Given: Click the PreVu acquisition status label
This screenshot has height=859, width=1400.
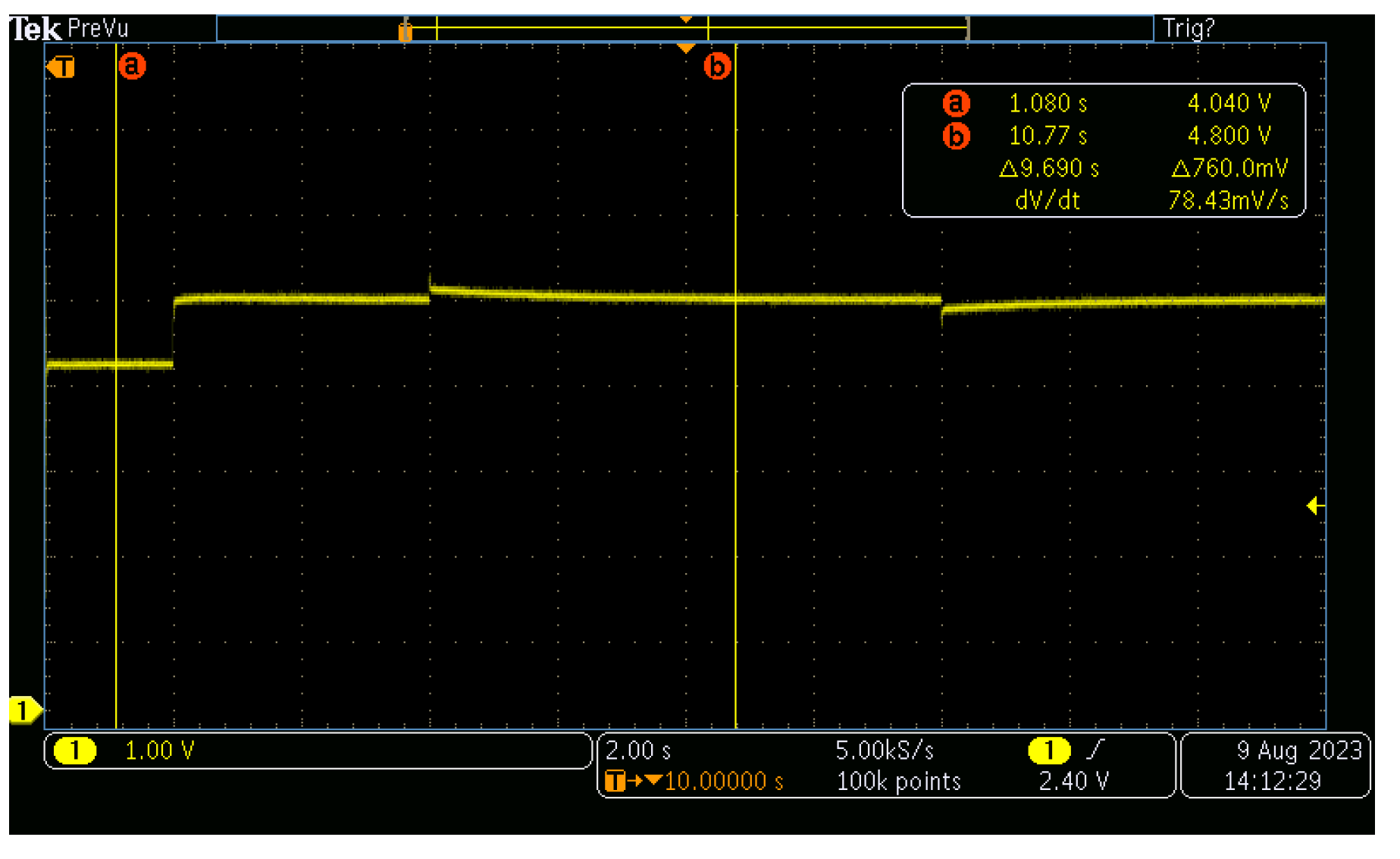Looking at the screenshot, I should (x=98, y=29).
